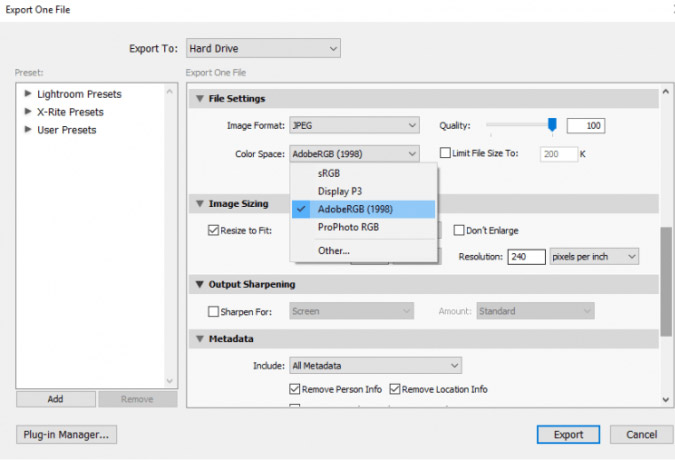This screenshot has width=675, height=460.
Task: Choose ProPhoto RGB color space
Action: click(348, 227)
